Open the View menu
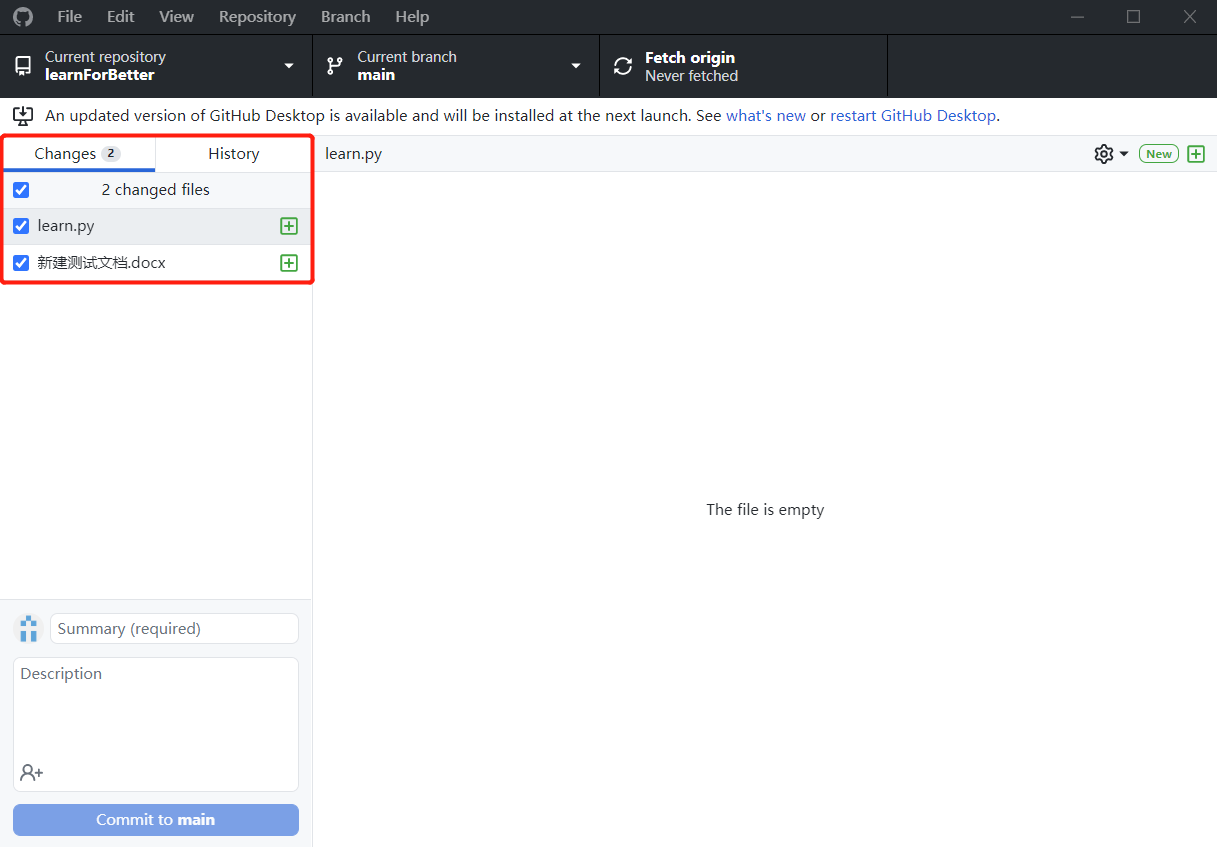The image size is (1217, 847). pyautogui.click(x=177, y=17)
